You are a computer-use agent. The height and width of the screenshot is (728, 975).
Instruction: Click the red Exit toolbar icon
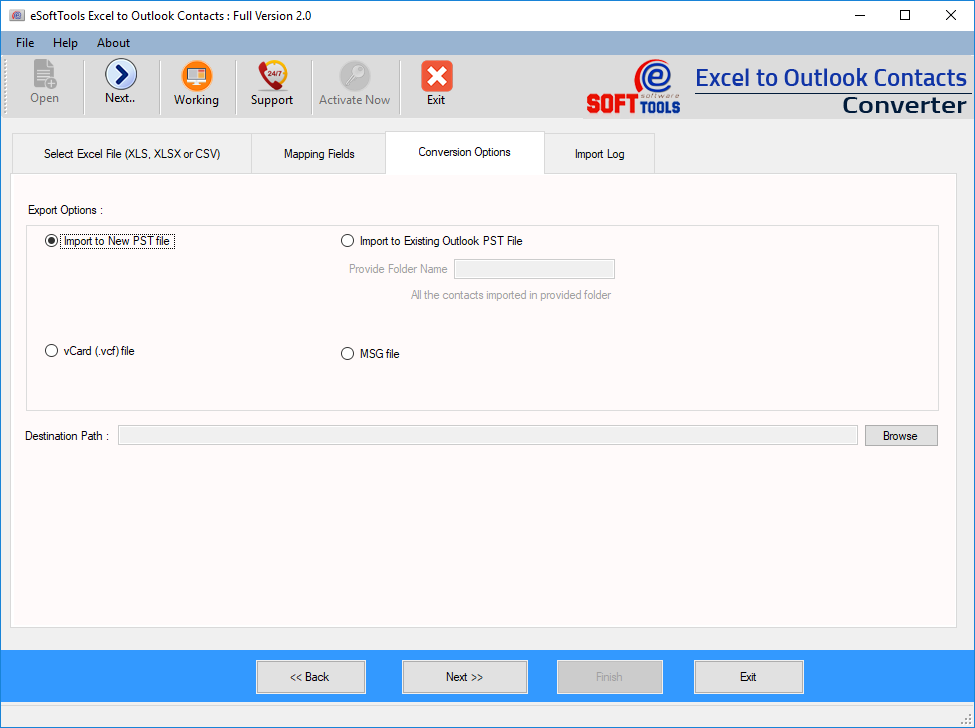(437, 76)
